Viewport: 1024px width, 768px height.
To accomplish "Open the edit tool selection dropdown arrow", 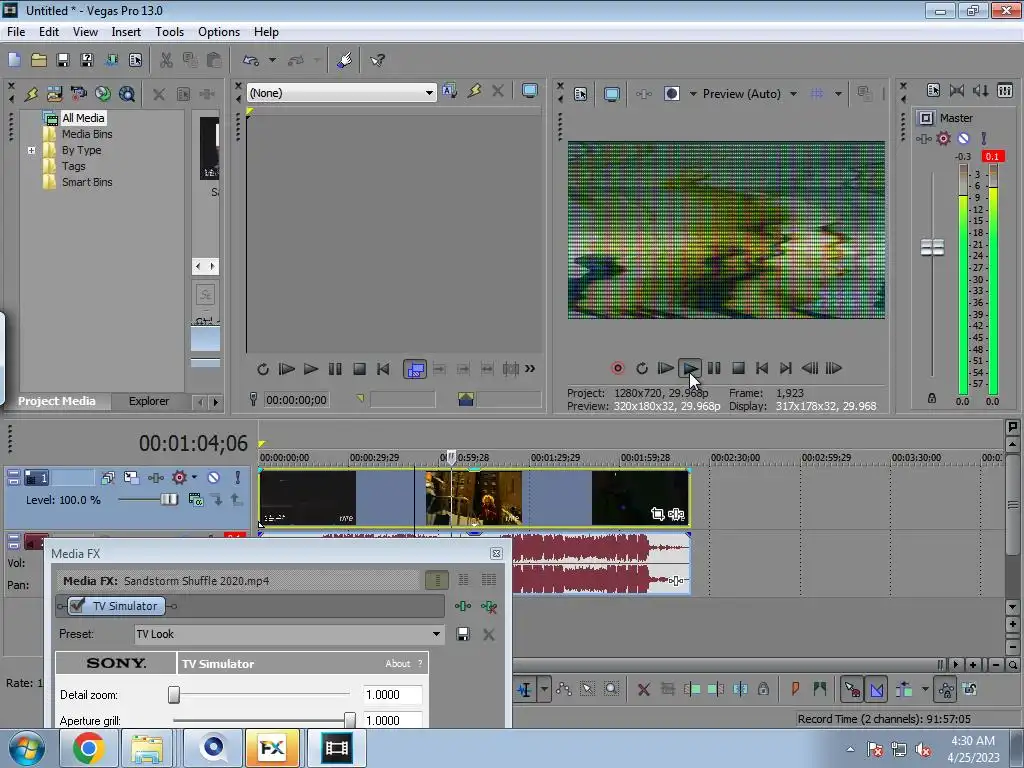I will (x=543, y=689).
